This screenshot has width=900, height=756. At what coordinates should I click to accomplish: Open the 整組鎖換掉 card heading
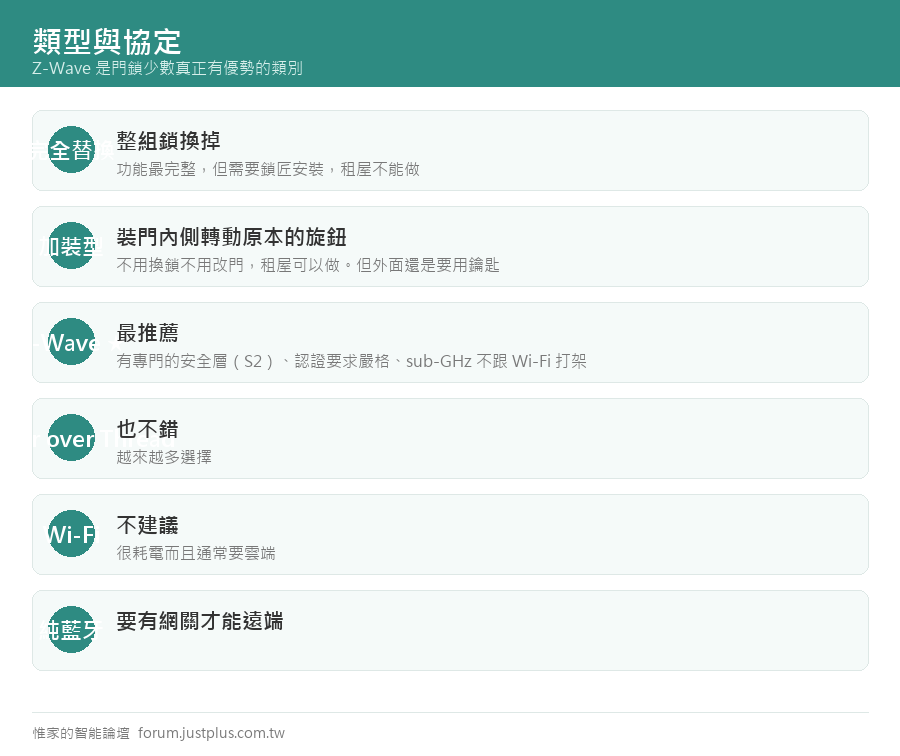[x=168, y=141]
